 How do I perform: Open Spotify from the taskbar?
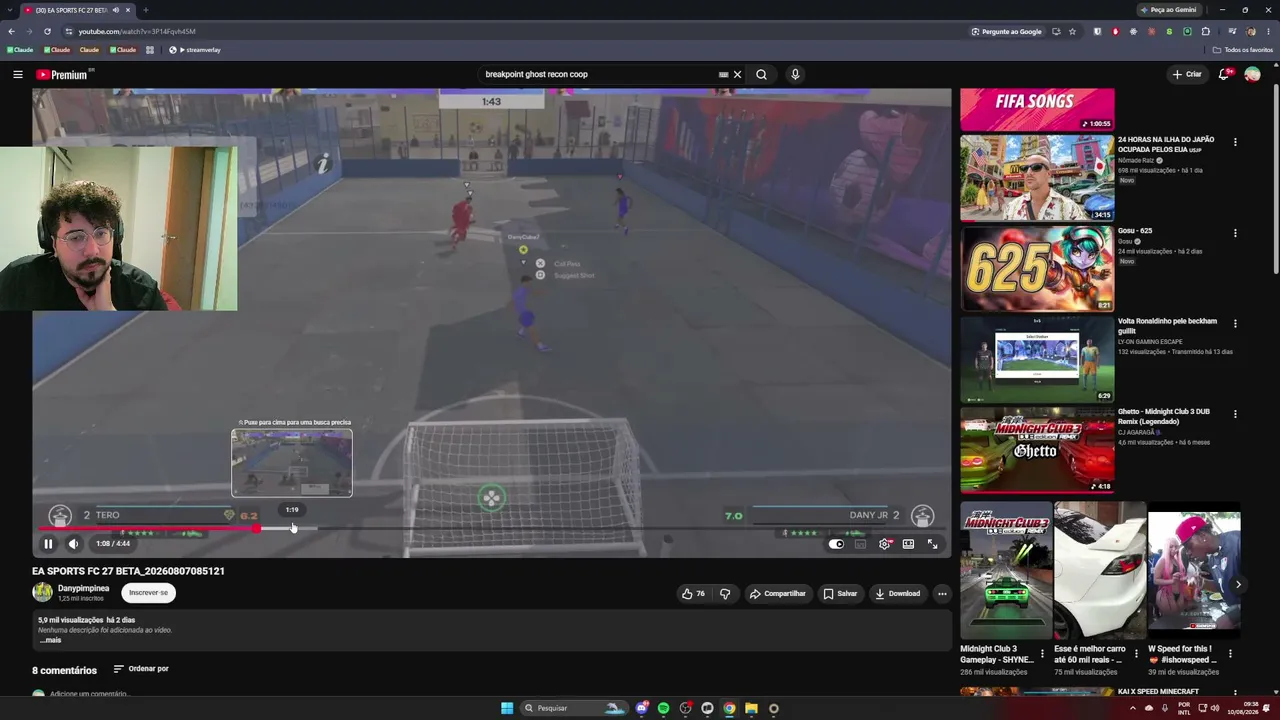[663, 708]
